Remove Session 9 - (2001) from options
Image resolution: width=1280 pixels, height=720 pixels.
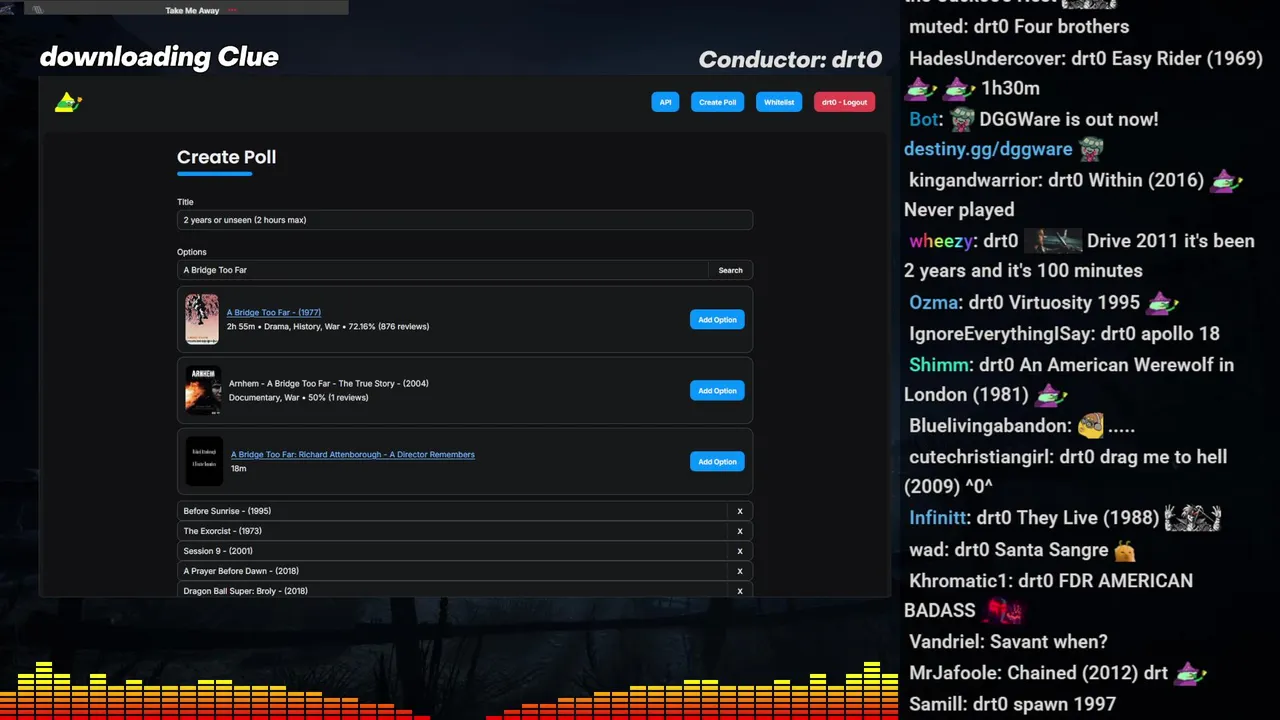(740, 551)
